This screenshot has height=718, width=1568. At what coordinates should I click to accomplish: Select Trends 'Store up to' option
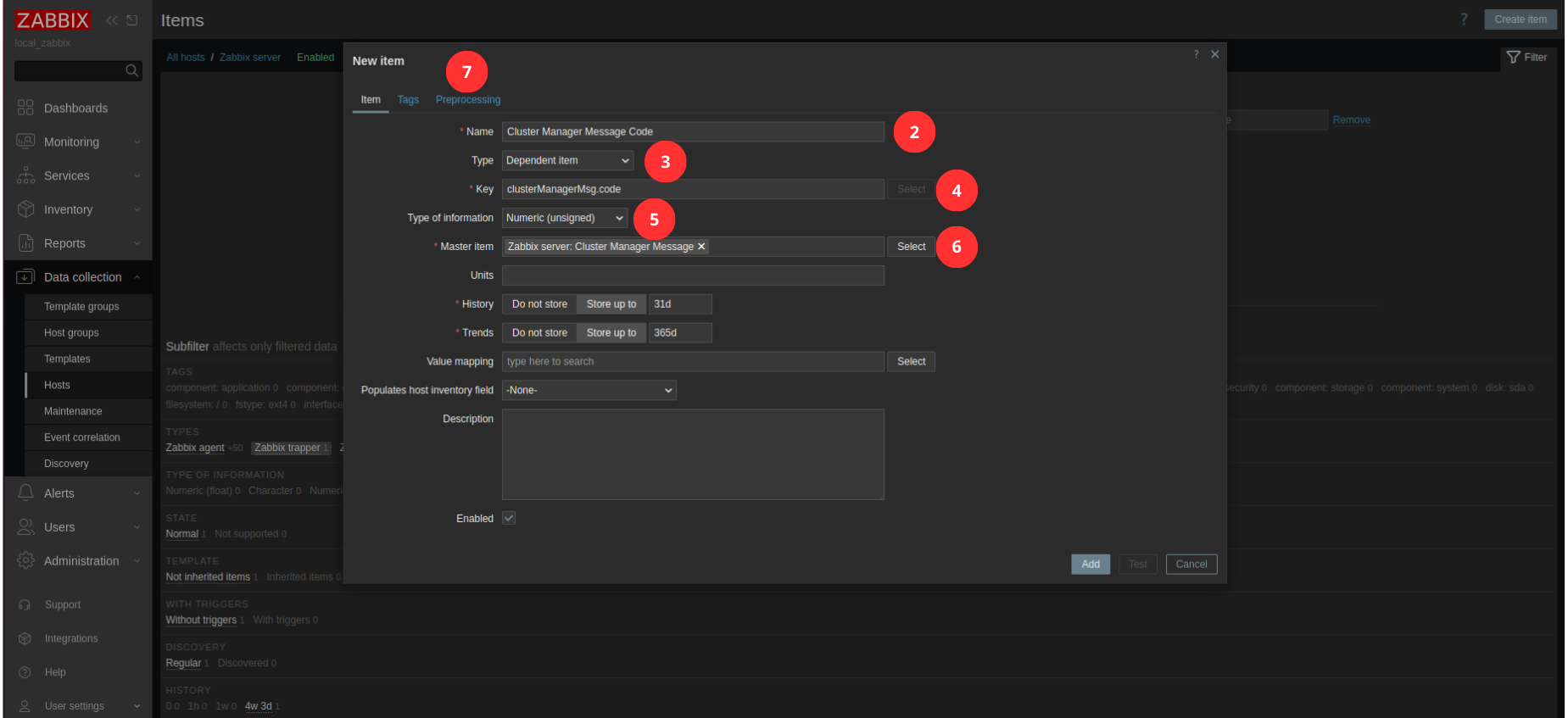pyautogui.click(x=611, y=333)
